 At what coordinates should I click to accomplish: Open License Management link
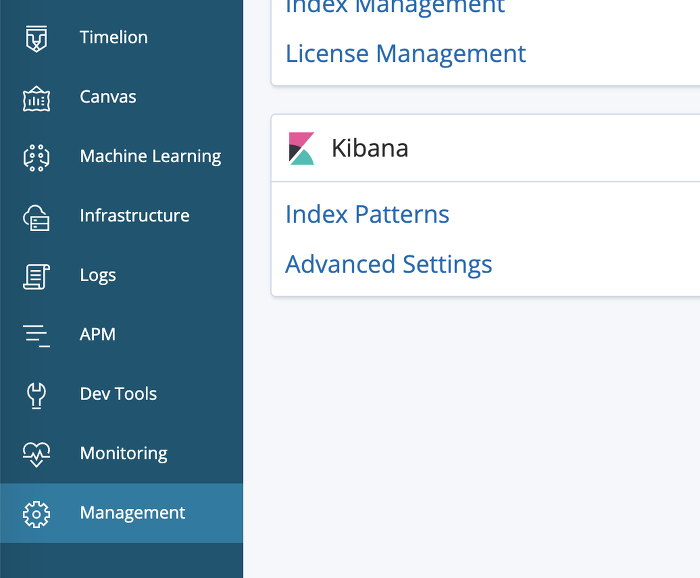[x=405, y=54]
